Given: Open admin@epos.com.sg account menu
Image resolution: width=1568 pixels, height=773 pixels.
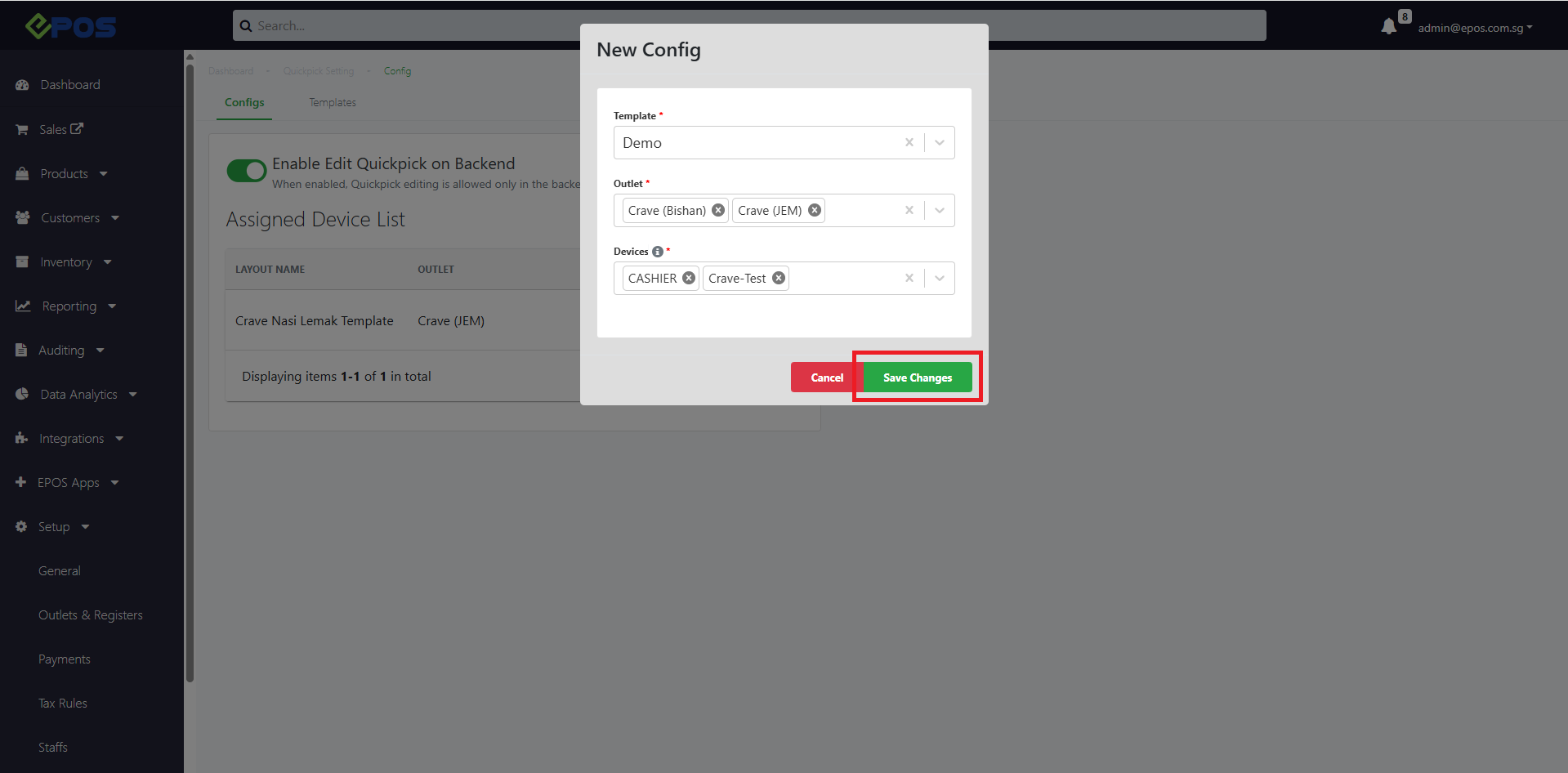Looking at the screenshot, I should click(x=1475, y=28).
